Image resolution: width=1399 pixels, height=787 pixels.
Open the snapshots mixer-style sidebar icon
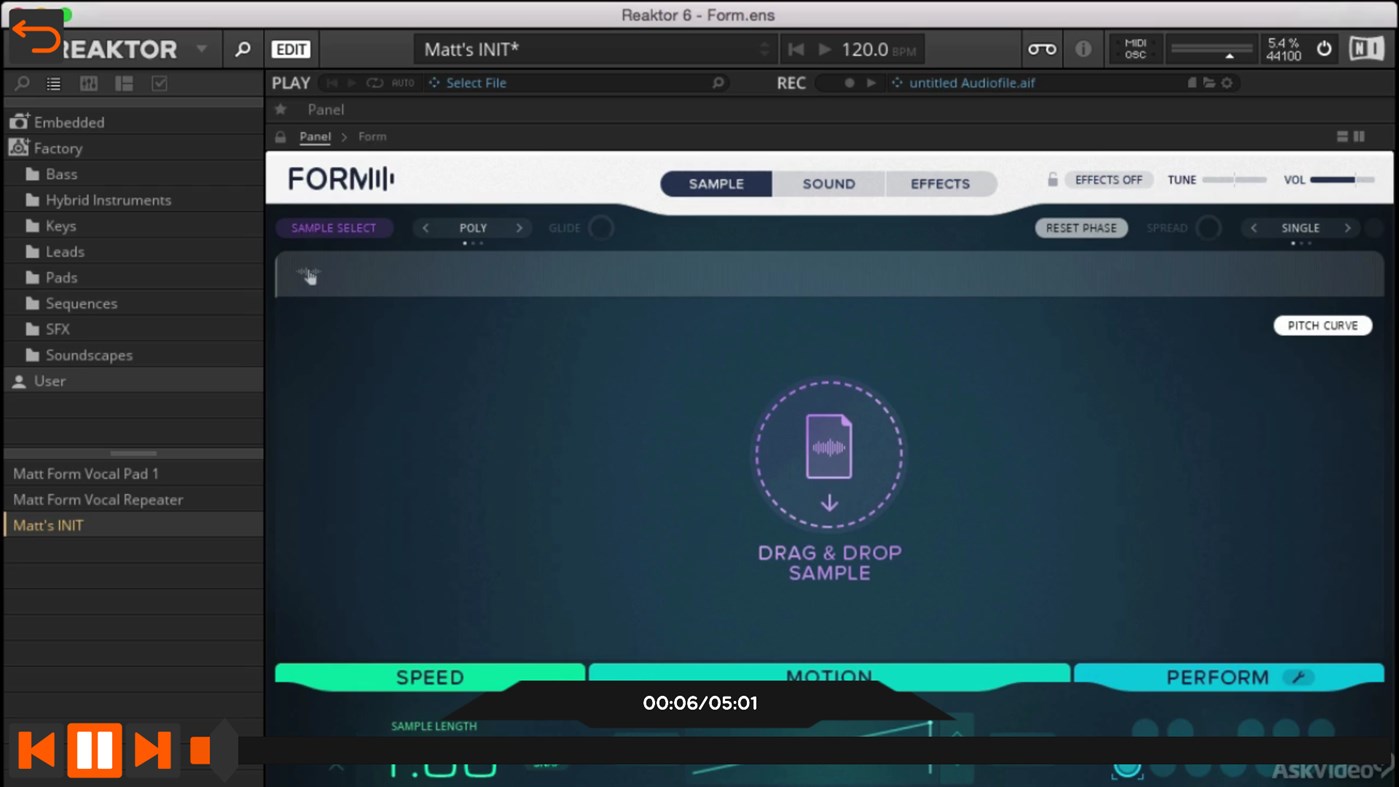point(89,84)
